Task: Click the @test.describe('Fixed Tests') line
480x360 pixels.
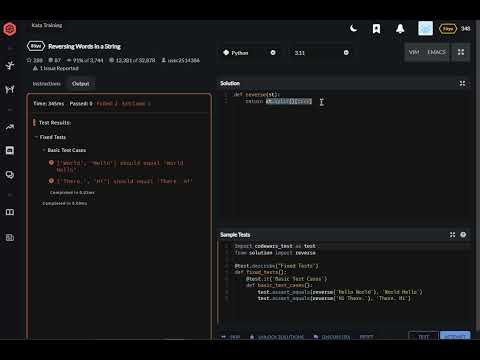Action: [276, 266]
